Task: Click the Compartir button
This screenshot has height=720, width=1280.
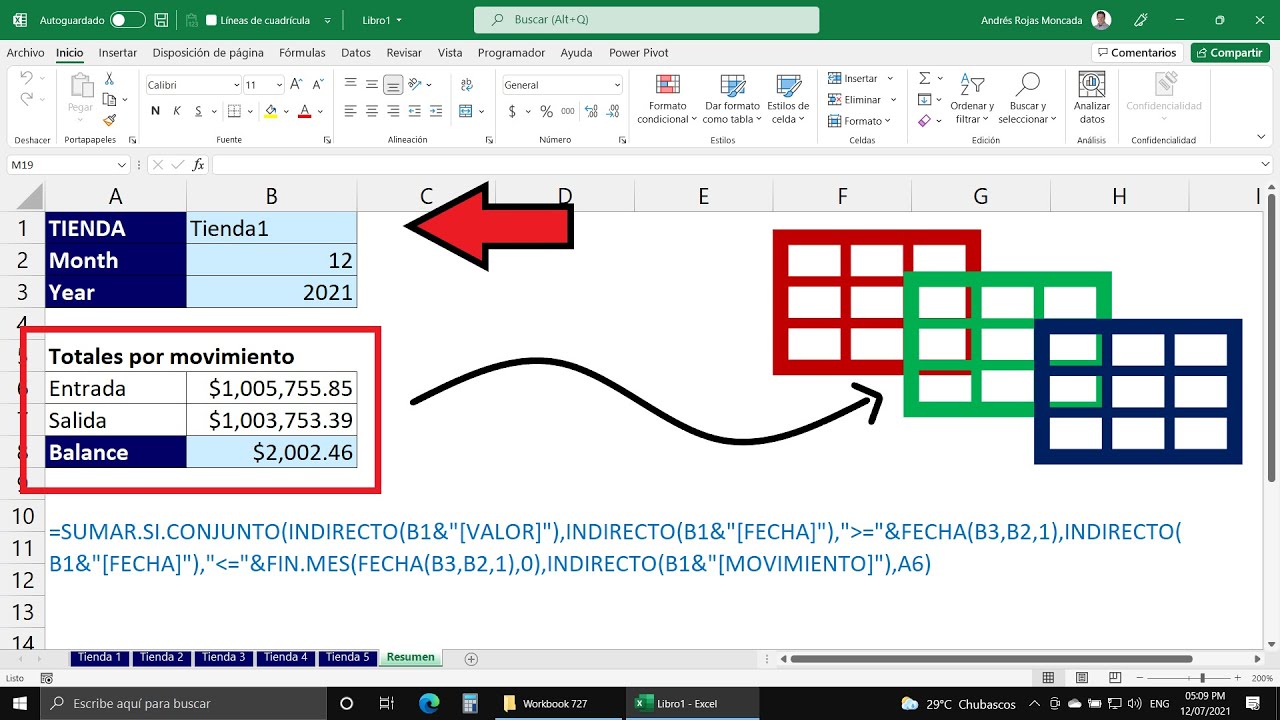Action: point(1230,53)
